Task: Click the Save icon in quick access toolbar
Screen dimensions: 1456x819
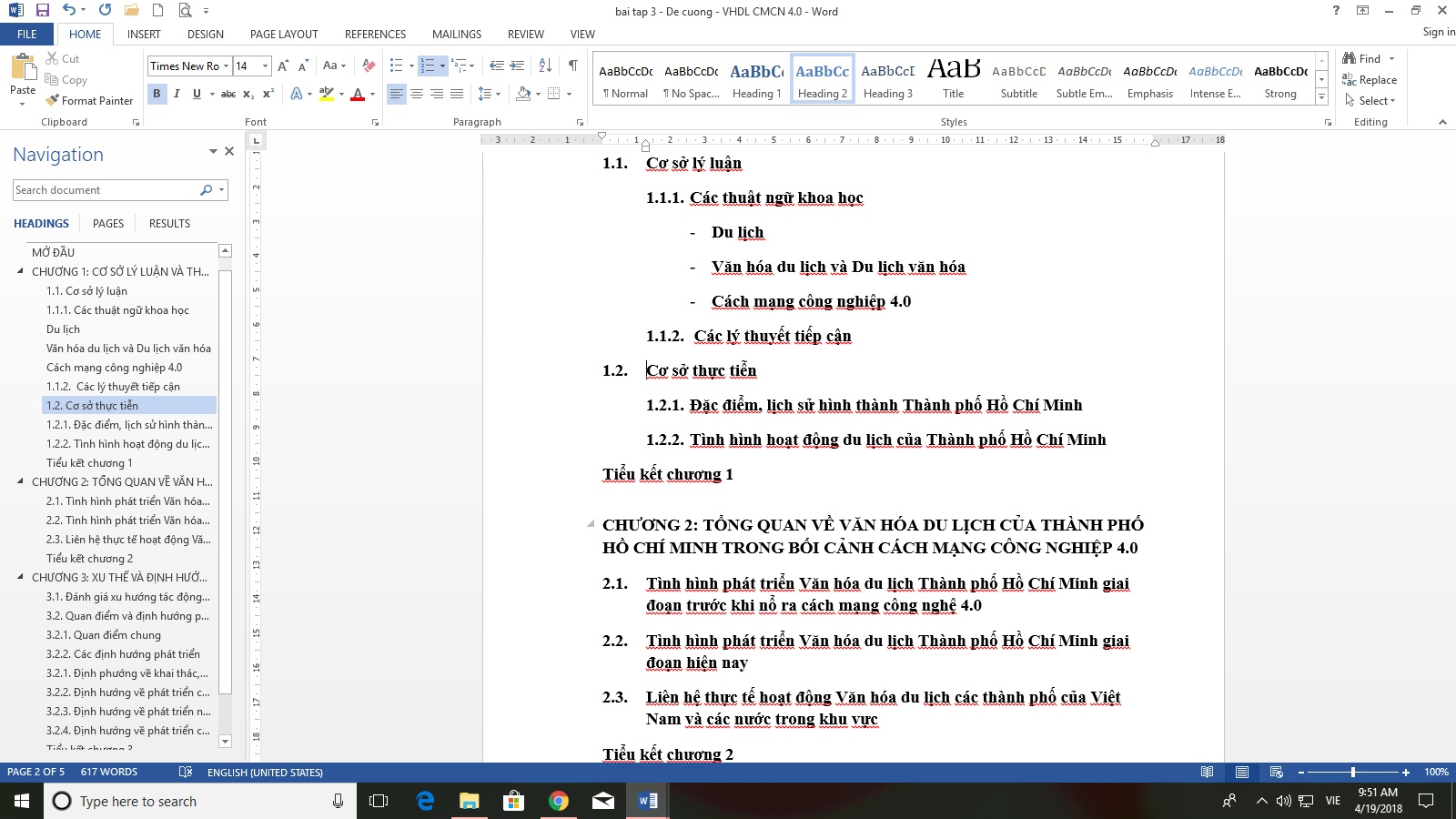Action: (42, 11)
